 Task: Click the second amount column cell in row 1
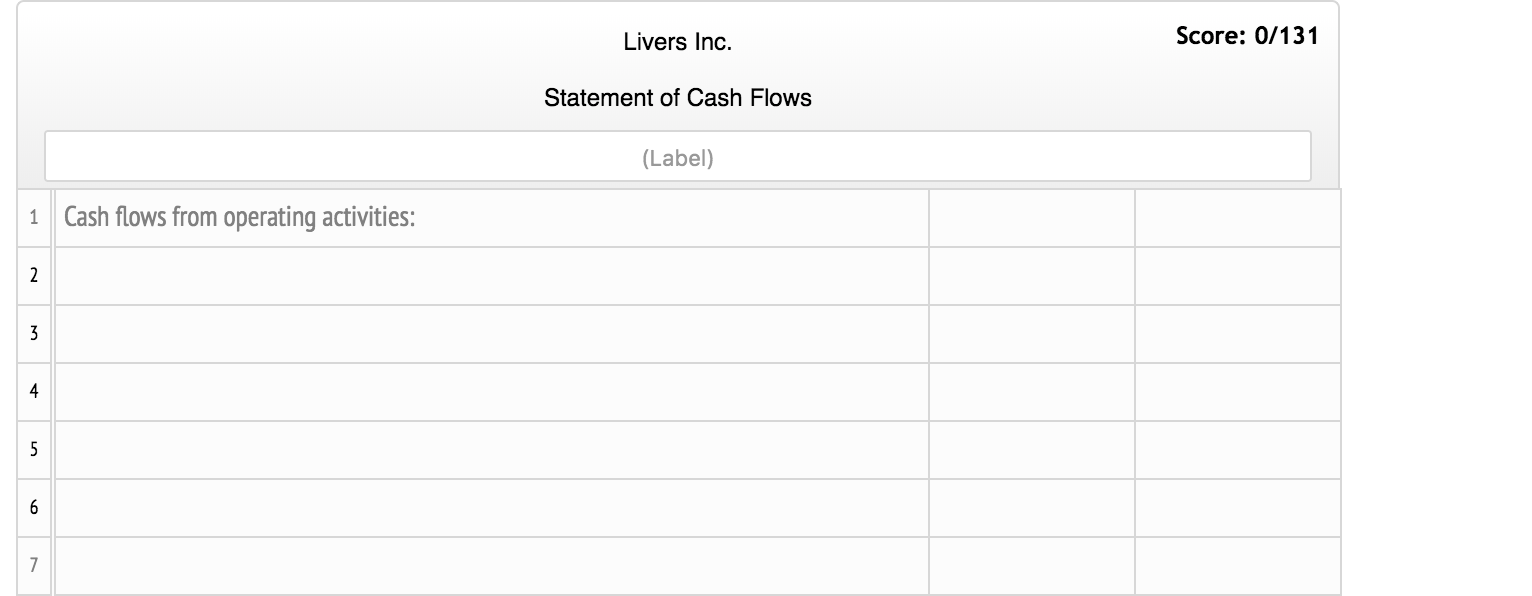[x=1237, y=216]
